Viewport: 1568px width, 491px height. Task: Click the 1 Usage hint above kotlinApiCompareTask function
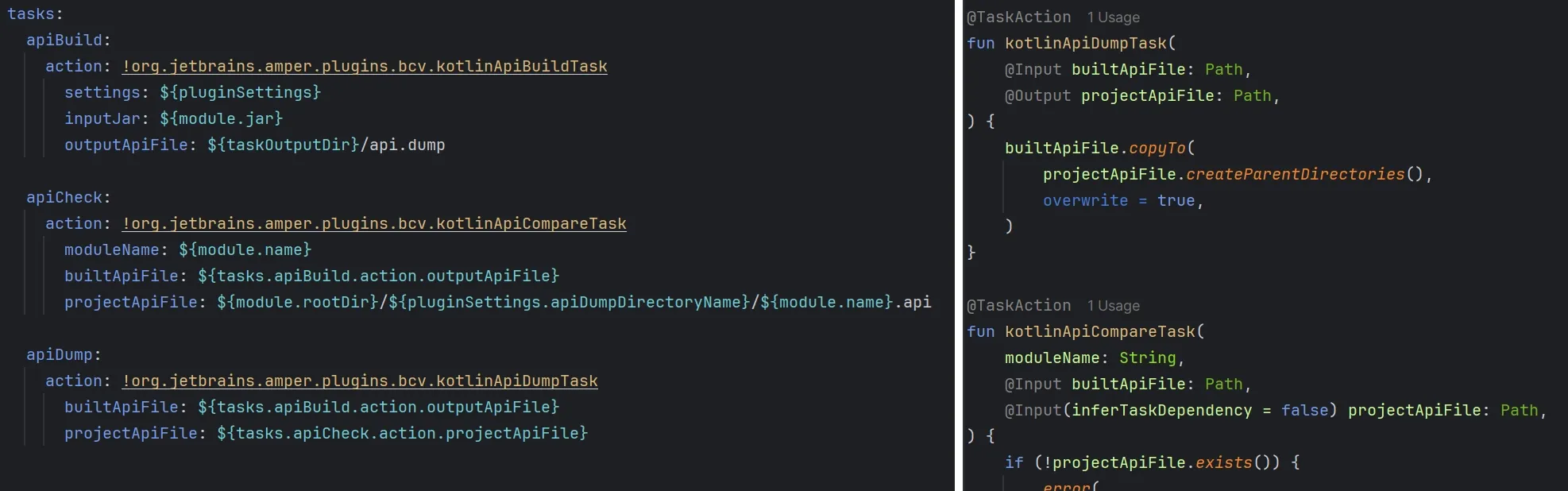click(1113, 306)
